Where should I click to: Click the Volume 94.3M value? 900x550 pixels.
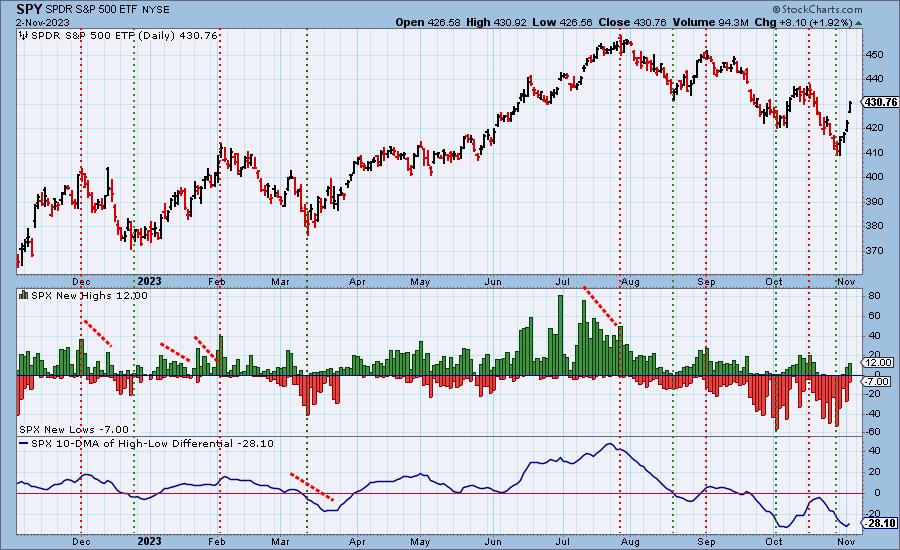(711, 22)
